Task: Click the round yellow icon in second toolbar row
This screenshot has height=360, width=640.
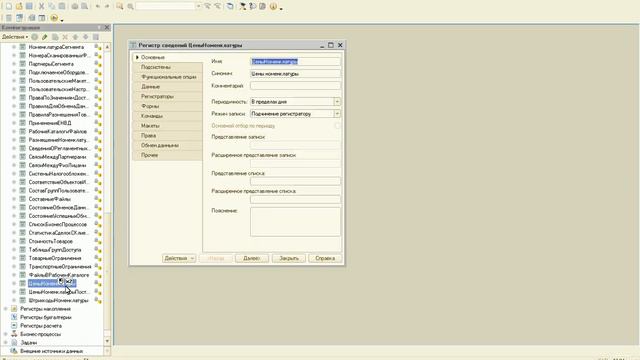Action: [54, 18]
